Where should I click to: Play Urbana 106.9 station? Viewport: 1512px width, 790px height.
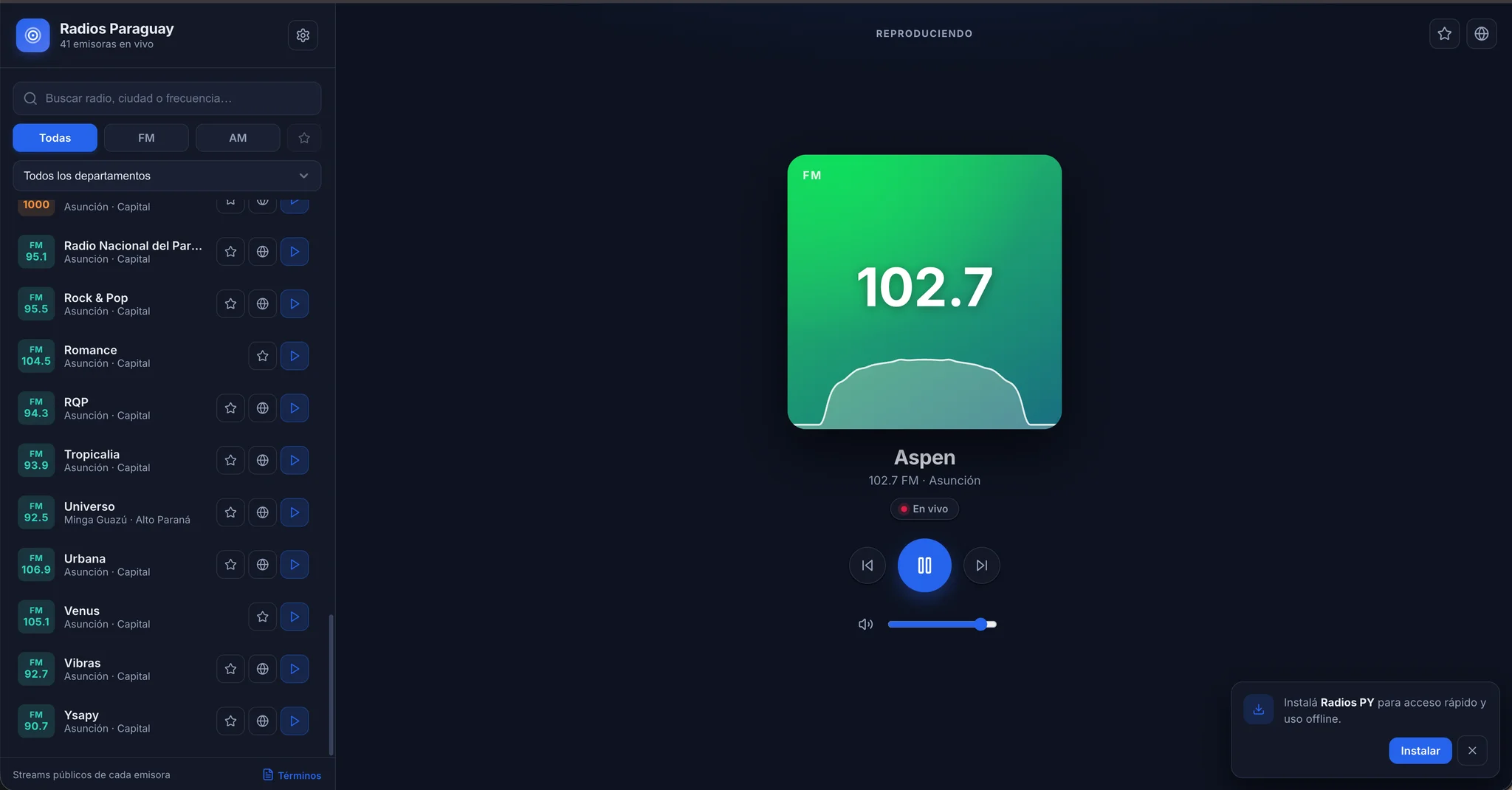[x=295, y=565]
